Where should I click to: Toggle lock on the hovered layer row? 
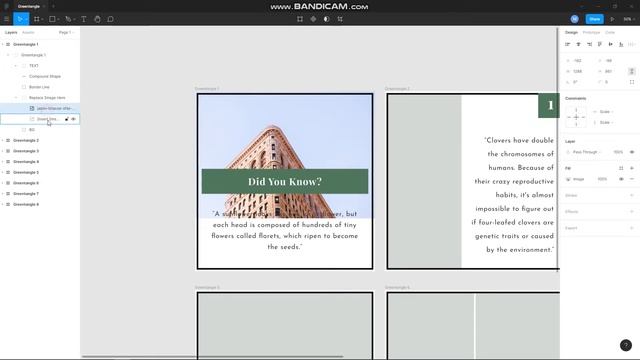(67, 119)
